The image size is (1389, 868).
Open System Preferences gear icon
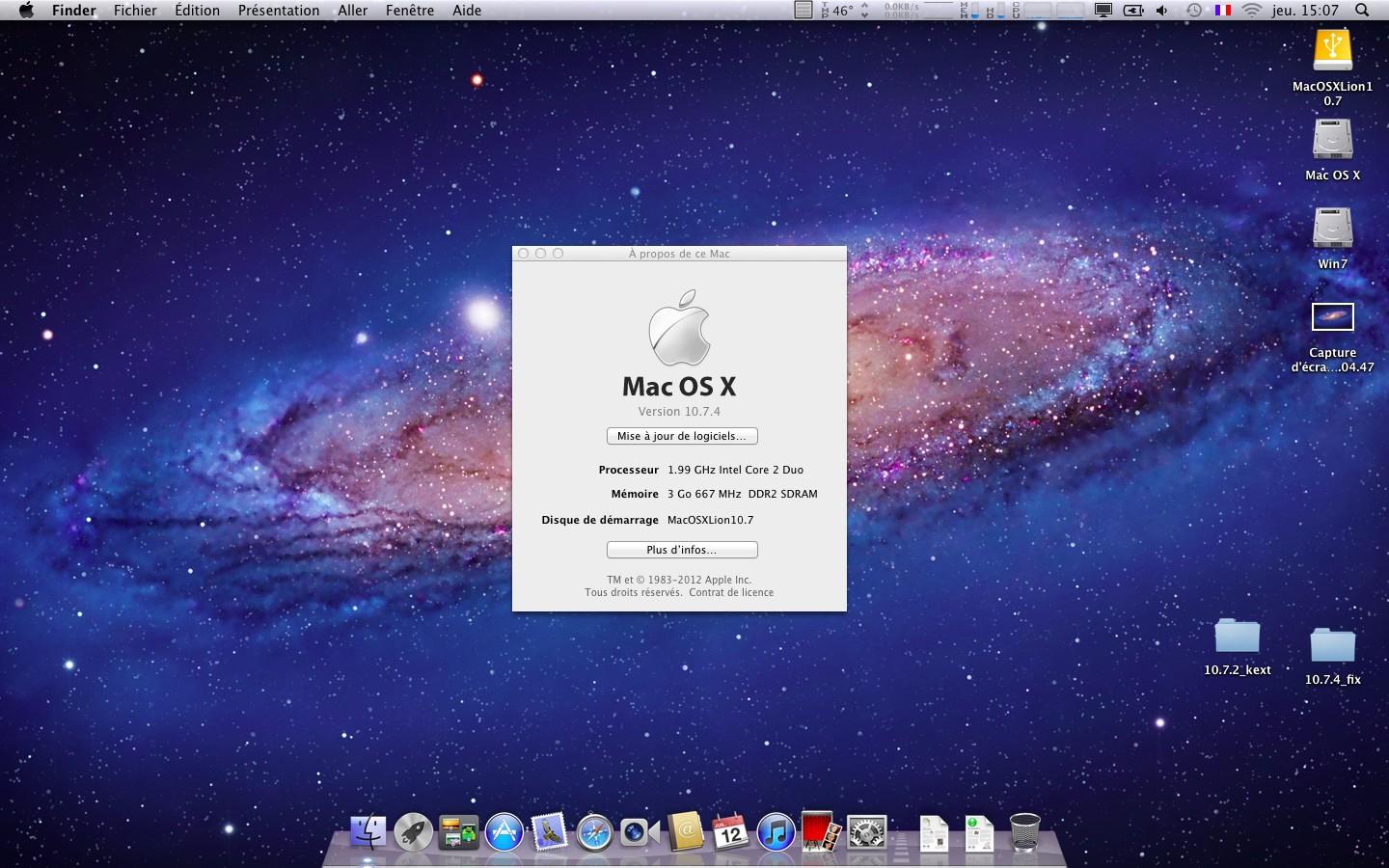click(866, 831)
